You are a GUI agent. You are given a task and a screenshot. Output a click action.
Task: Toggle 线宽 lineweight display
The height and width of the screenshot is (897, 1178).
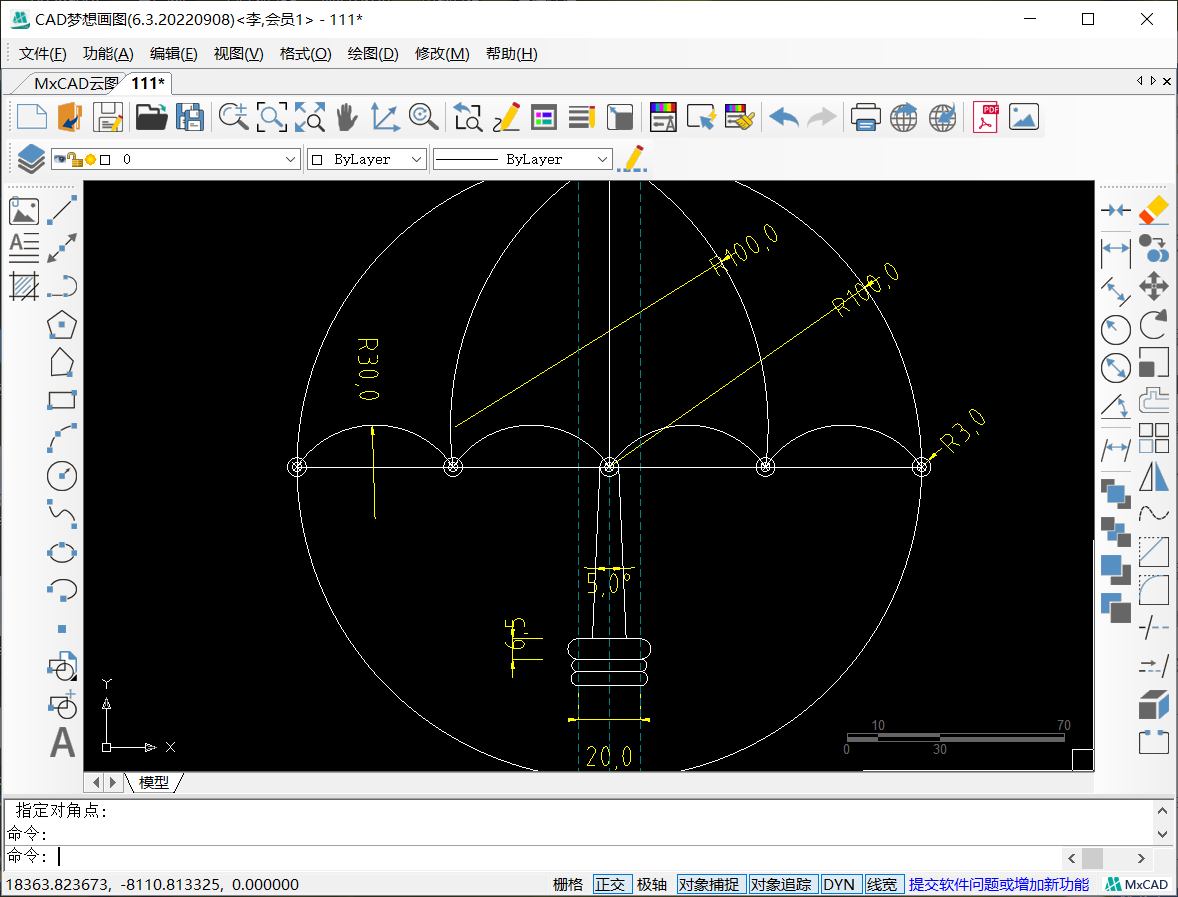tap(882, 884)
